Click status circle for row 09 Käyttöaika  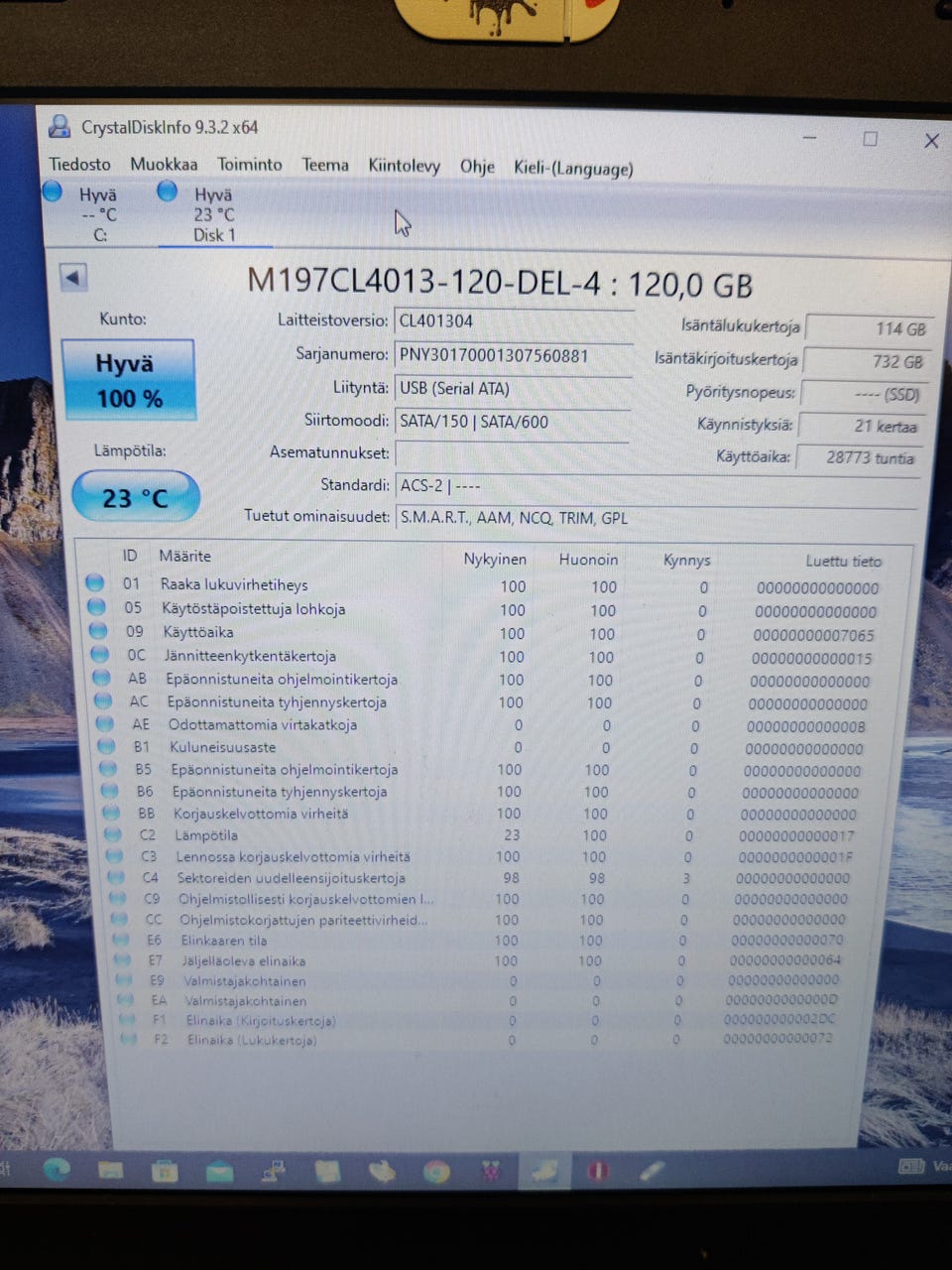pos(97,630)
